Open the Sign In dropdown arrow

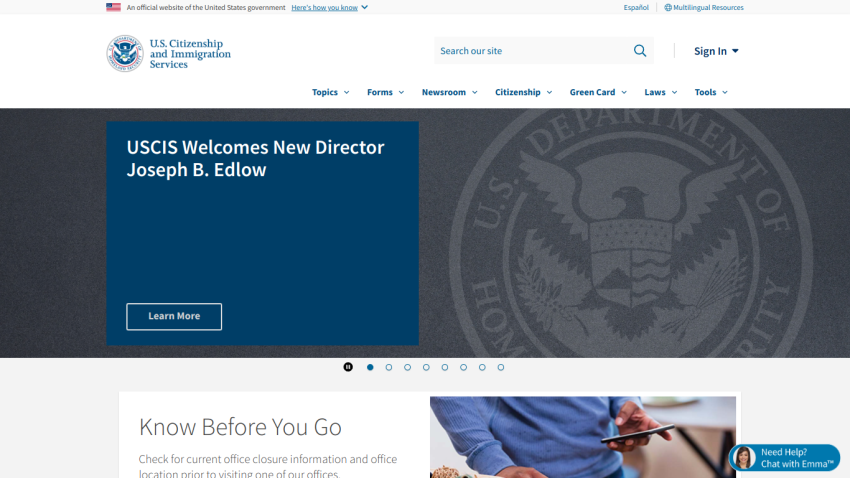tap(735, 51)
